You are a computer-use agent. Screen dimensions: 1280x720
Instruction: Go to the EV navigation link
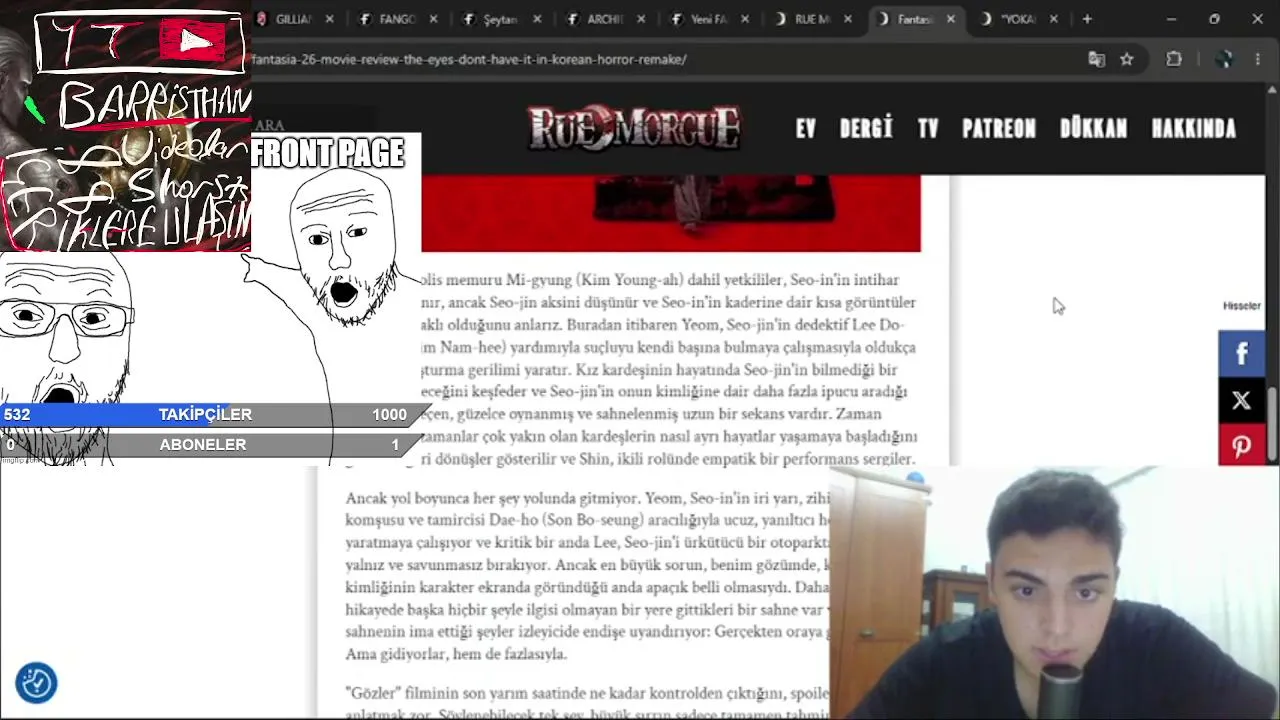click(806, 129)
